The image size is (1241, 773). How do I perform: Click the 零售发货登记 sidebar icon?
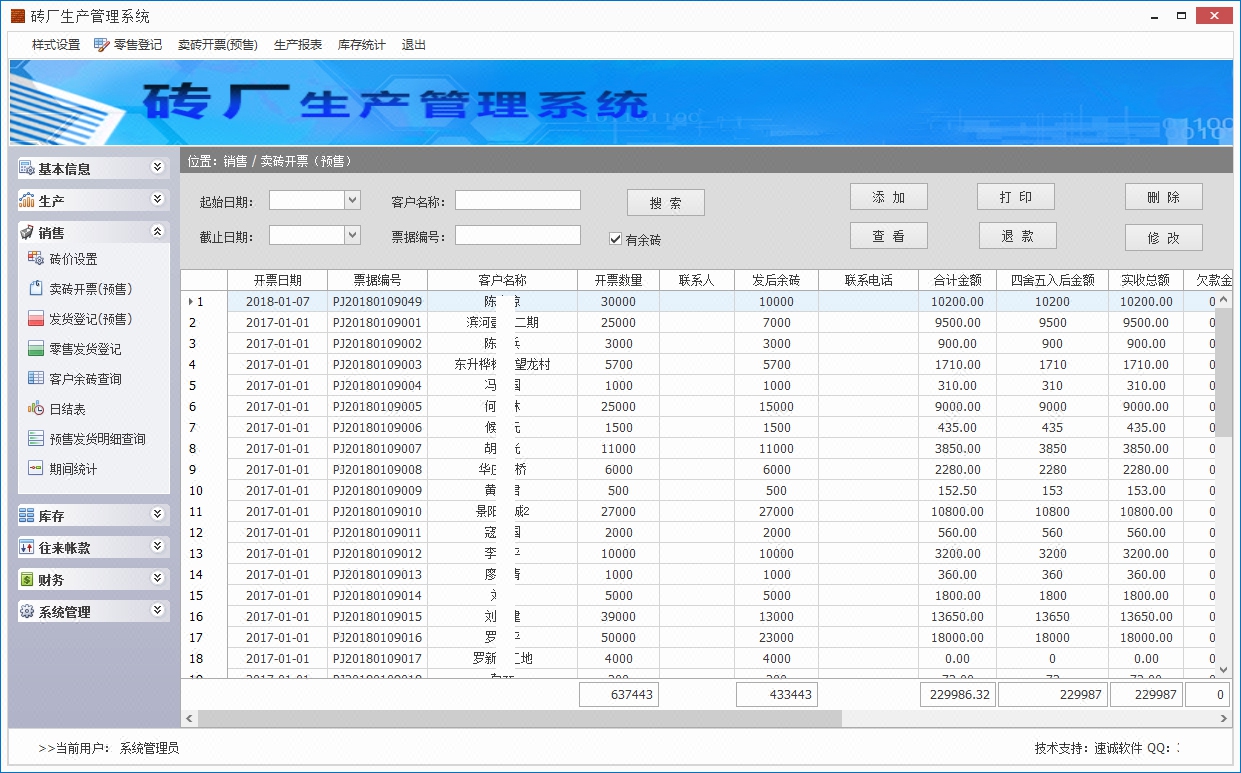(36, 349)
